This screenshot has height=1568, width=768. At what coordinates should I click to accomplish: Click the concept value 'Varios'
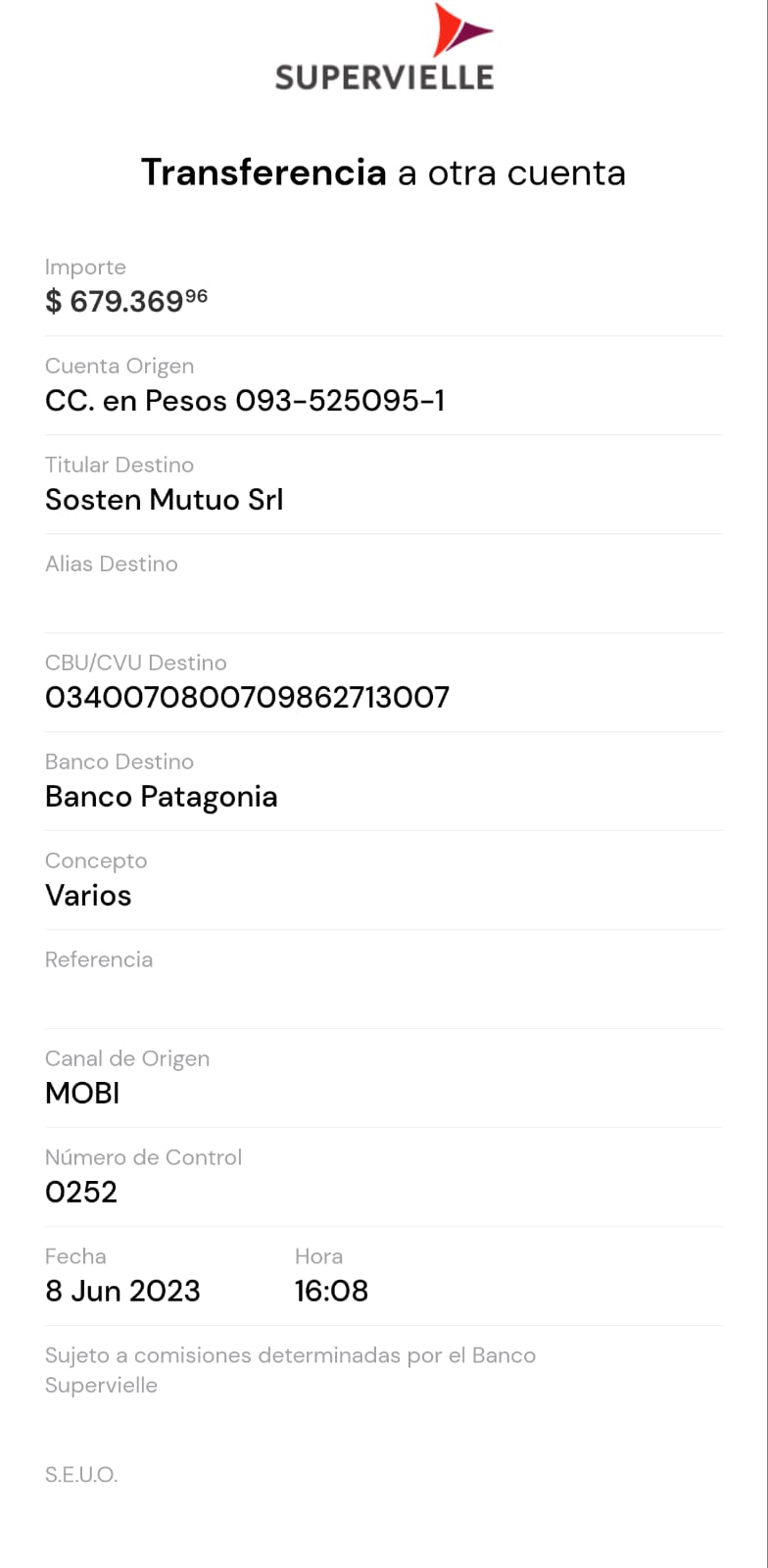88,896
